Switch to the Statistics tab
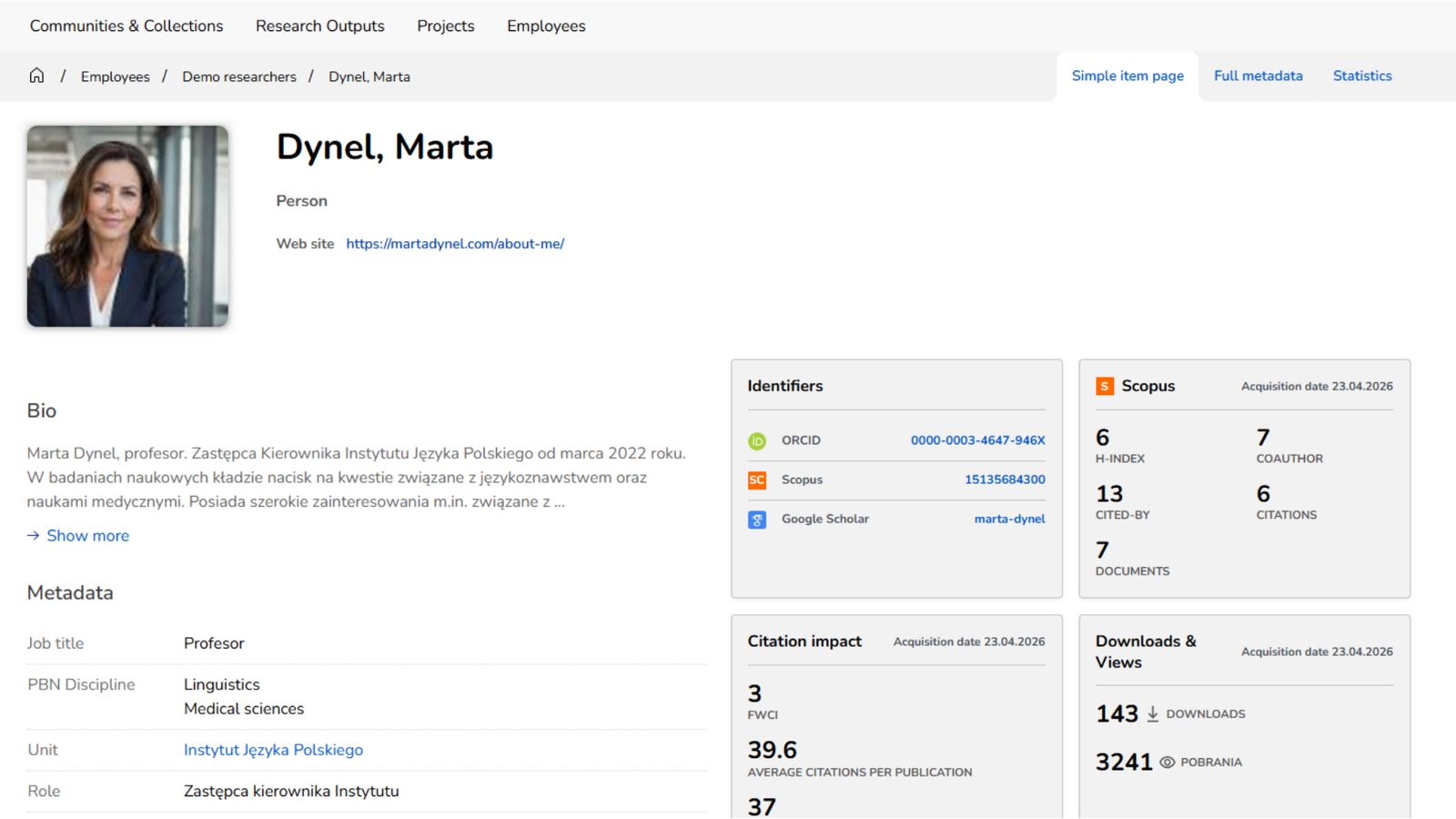 click(1362, 76)
